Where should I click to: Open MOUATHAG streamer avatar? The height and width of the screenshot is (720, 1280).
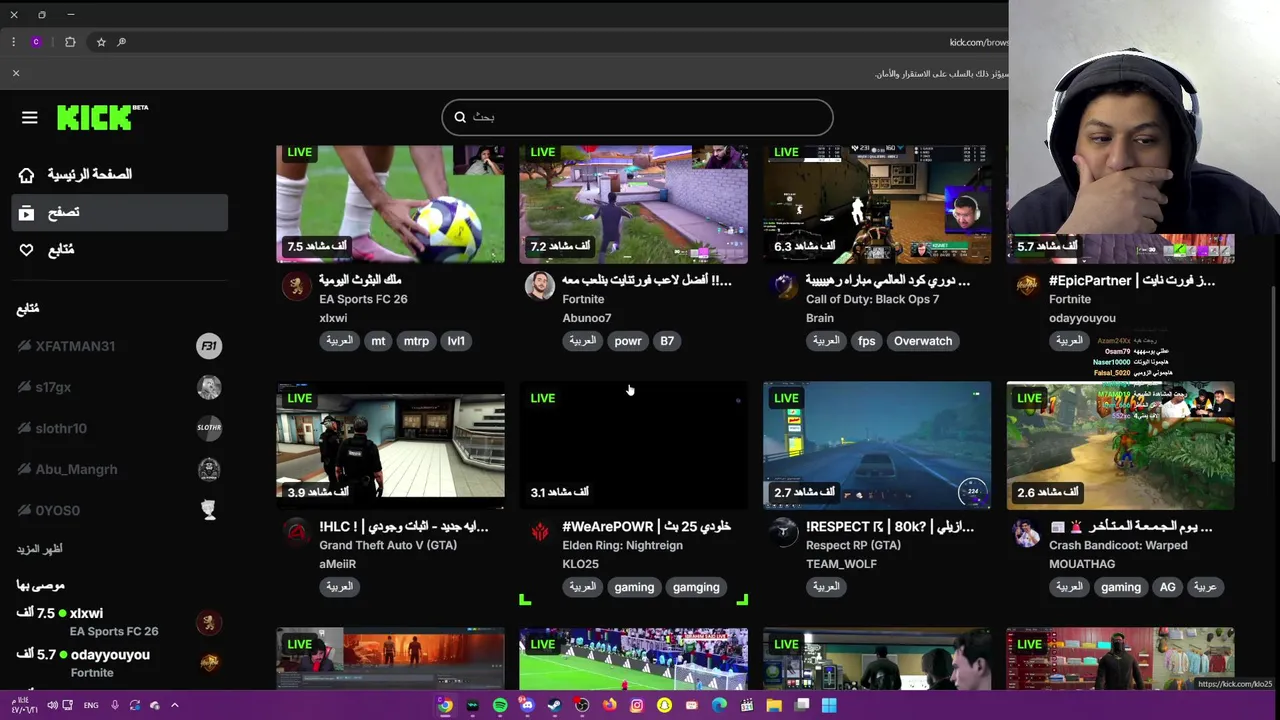1026,532
